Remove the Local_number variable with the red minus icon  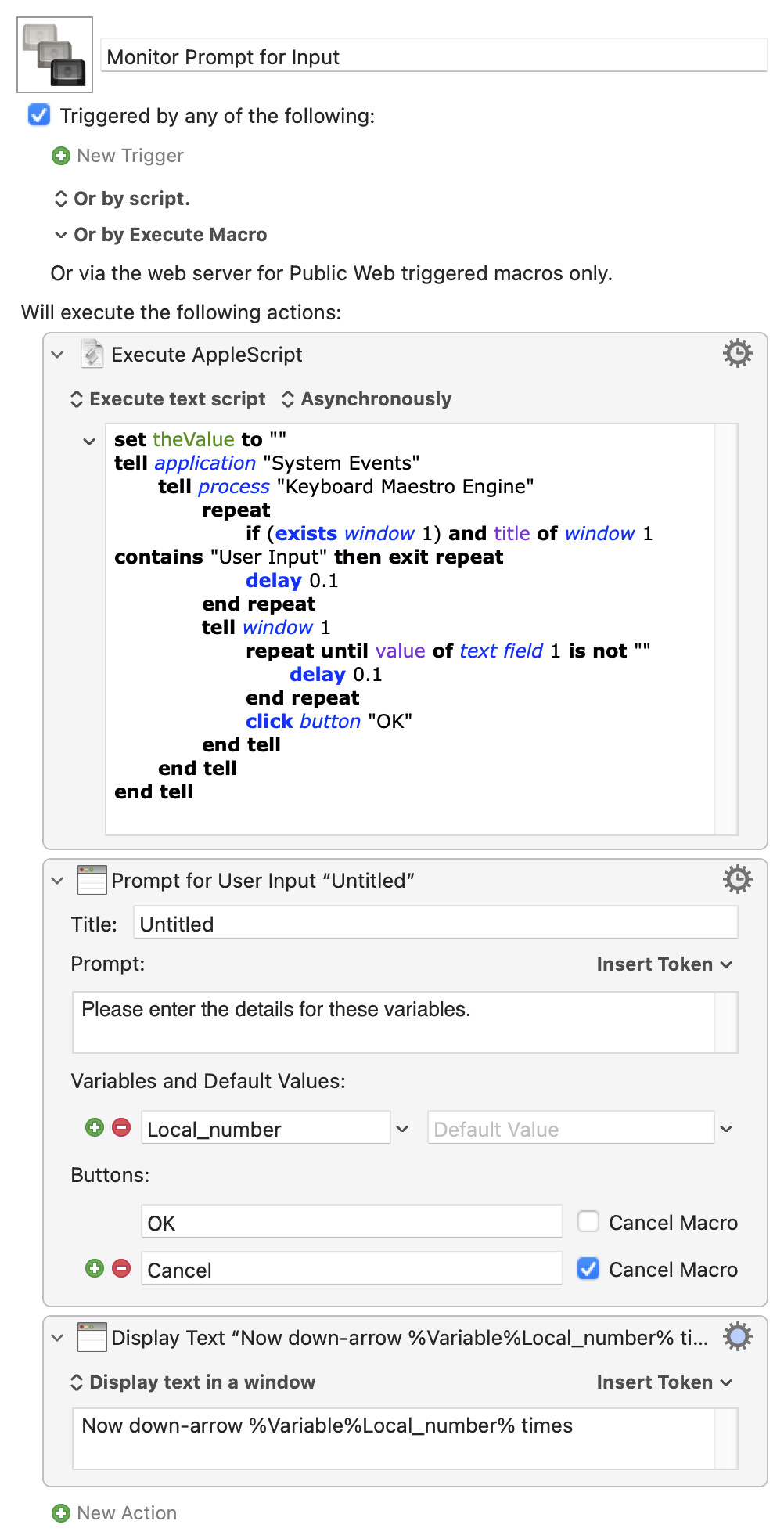pos(121,1127)
